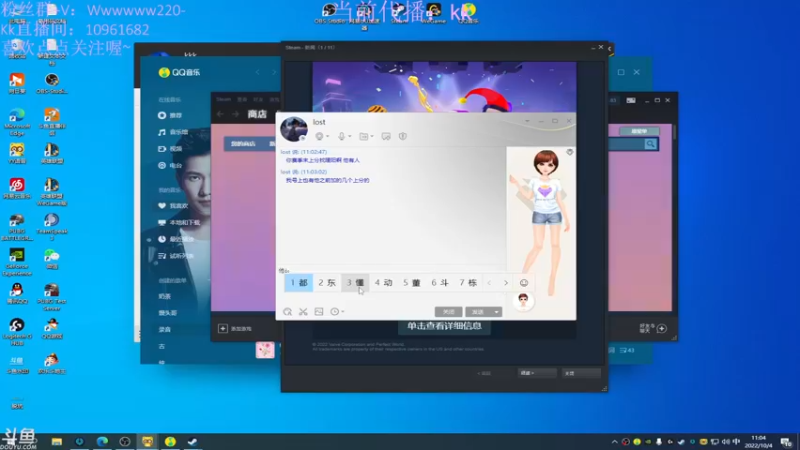Open message history clock icon in chat
Viewport: 800px width, 450px height.
click(334, 312)
